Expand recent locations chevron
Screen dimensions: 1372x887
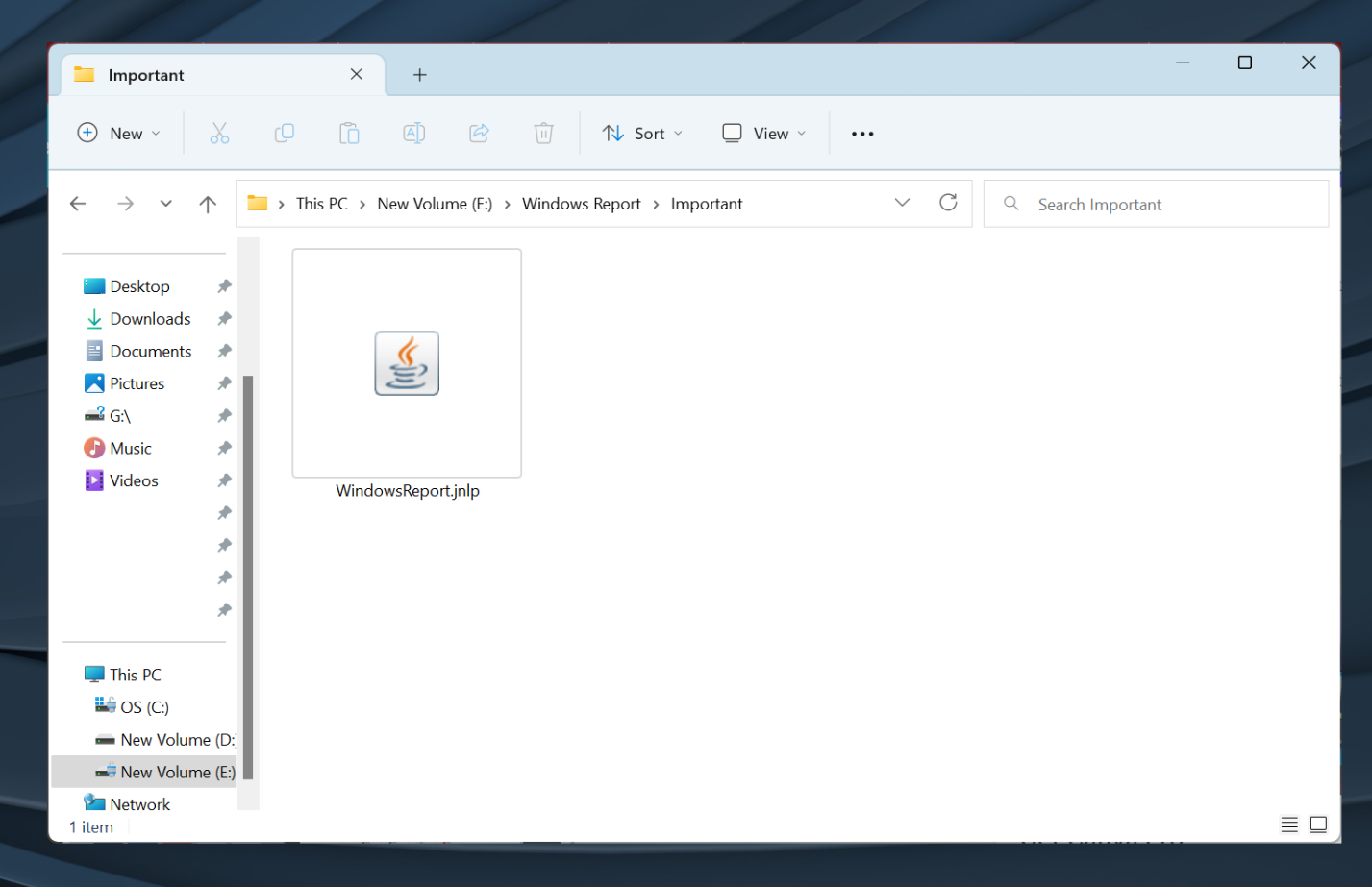coord(166,204)
